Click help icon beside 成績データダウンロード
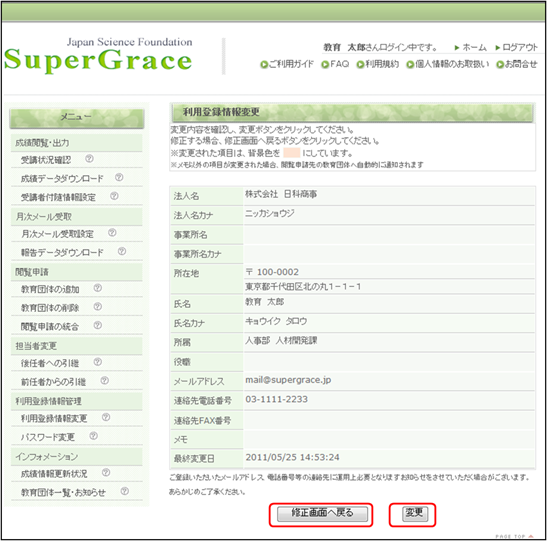The width and height of the screenshot is (547, 541). [119, 177]
